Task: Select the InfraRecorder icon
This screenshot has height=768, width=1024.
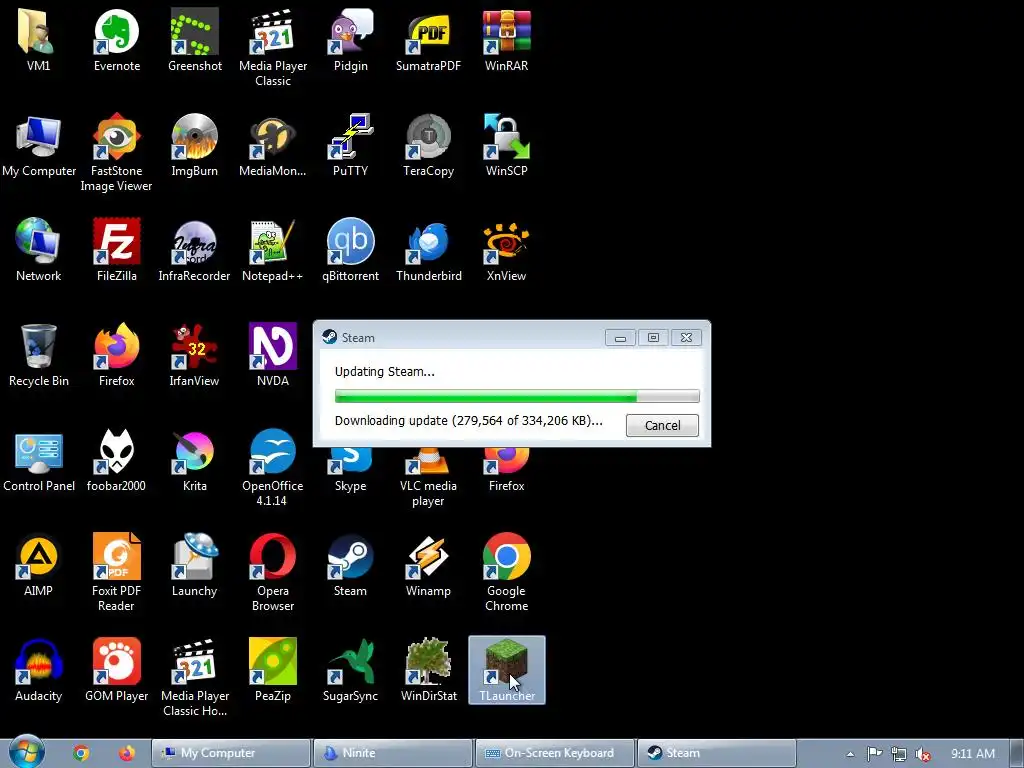Action: [194, 251]
